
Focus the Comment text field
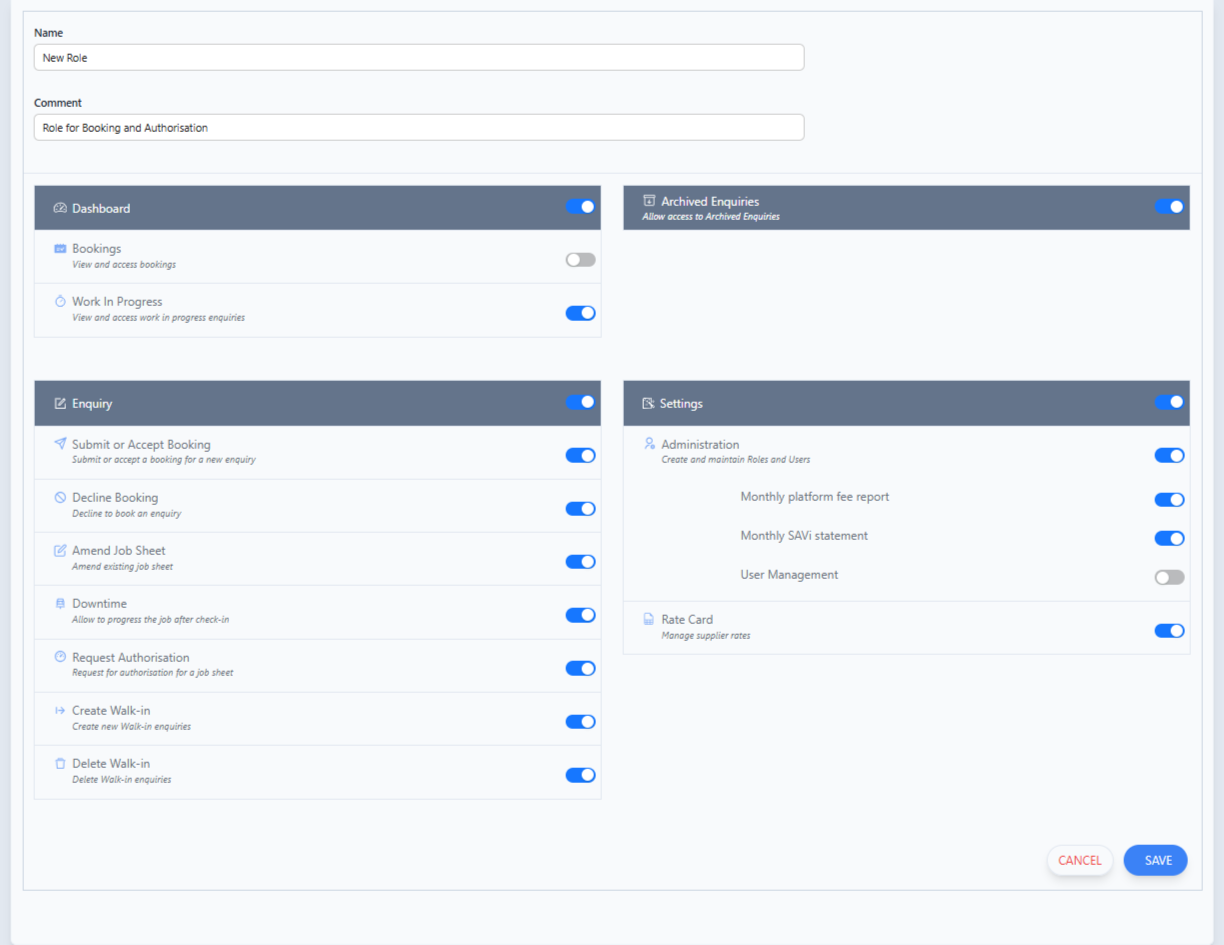tap(418, 128)
